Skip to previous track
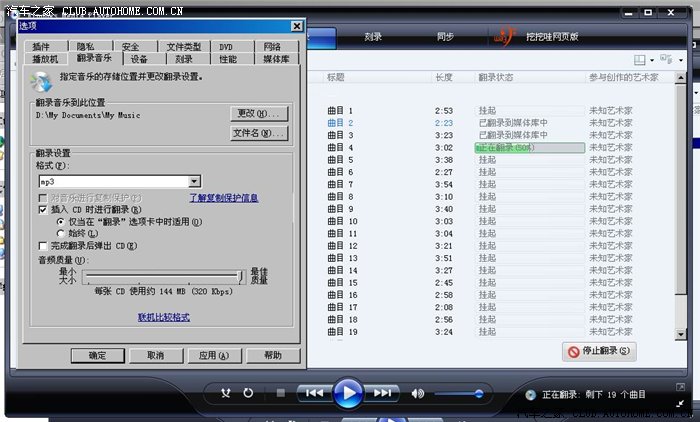 point(313,393)
